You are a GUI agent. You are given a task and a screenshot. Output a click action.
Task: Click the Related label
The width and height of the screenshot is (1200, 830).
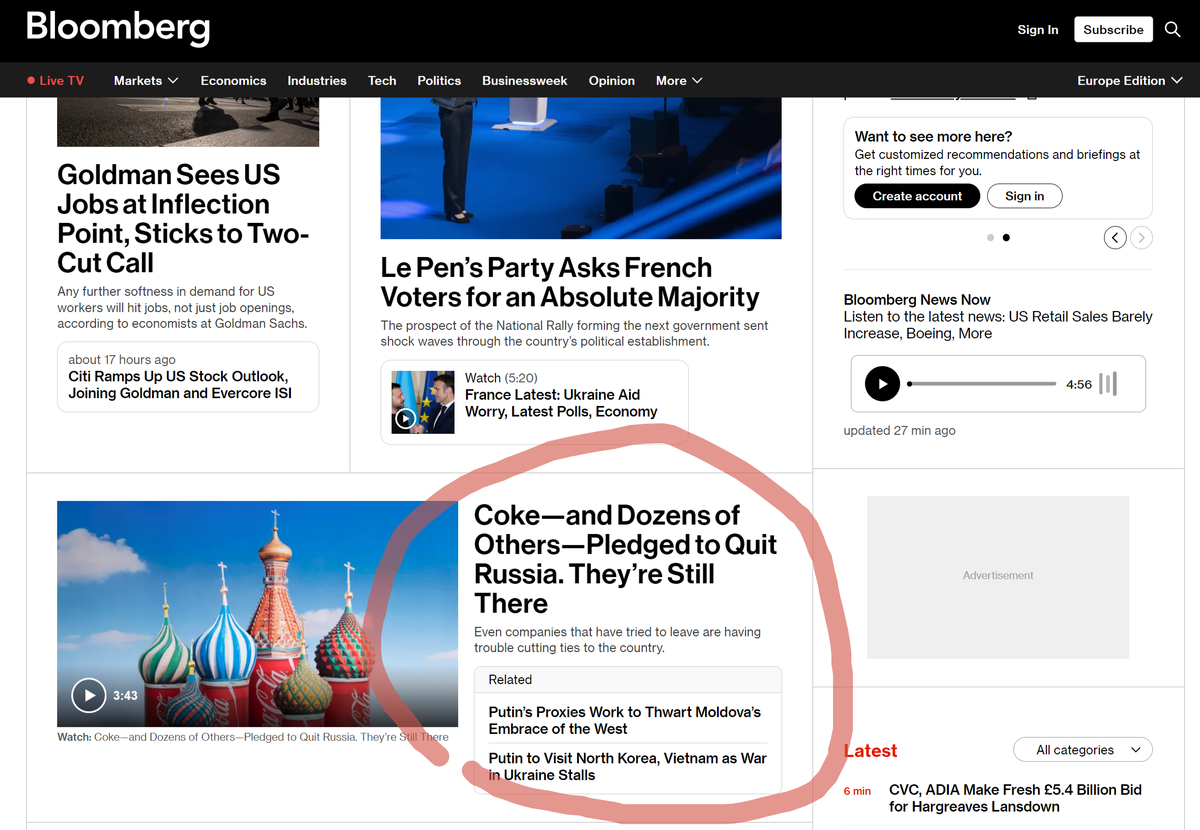pyautogui.click(x=510, y=680)
